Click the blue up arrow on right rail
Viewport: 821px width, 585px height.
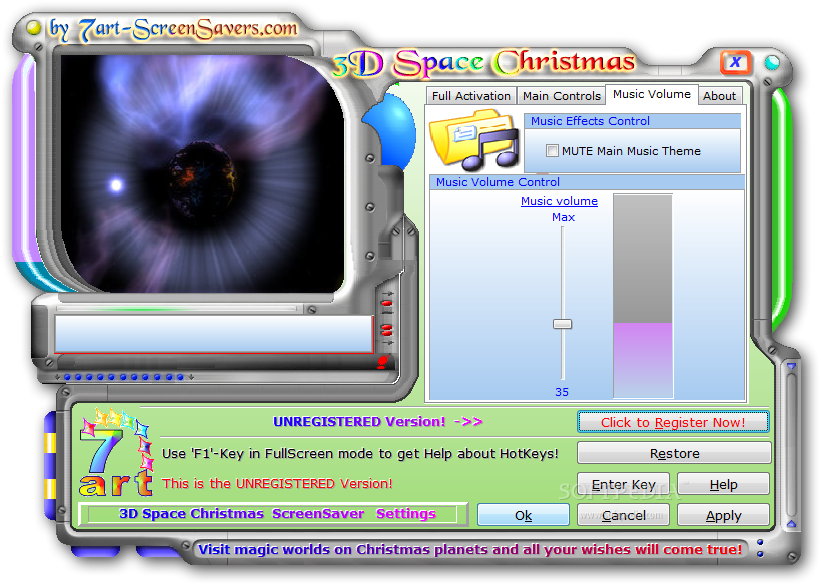791,524
